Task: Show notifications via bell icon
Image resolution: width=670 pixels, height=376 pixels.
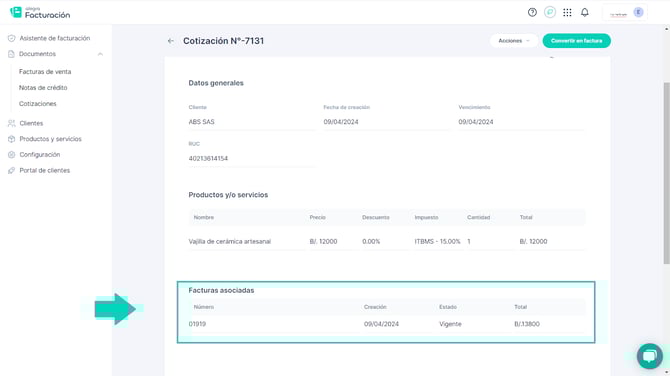Action: coord(585,12)
